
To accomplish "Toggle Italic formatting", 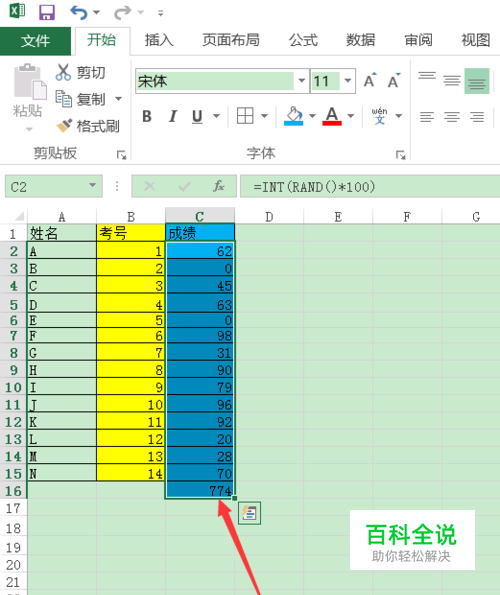I will coord(173,116).
